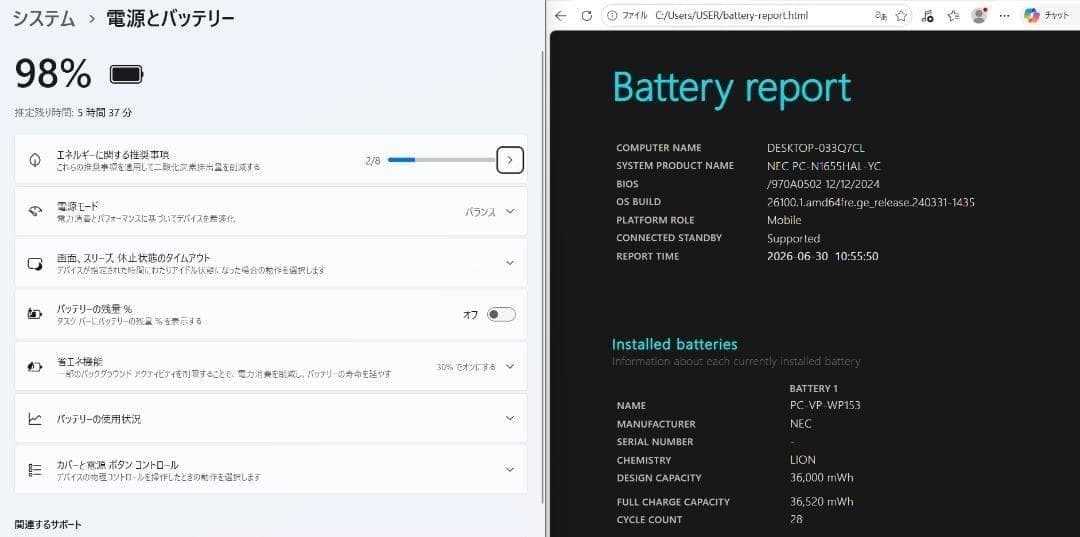Open Copilot チャット button
The width and height of the screenshot is (1080, 537).
(x=1046, y=16)
